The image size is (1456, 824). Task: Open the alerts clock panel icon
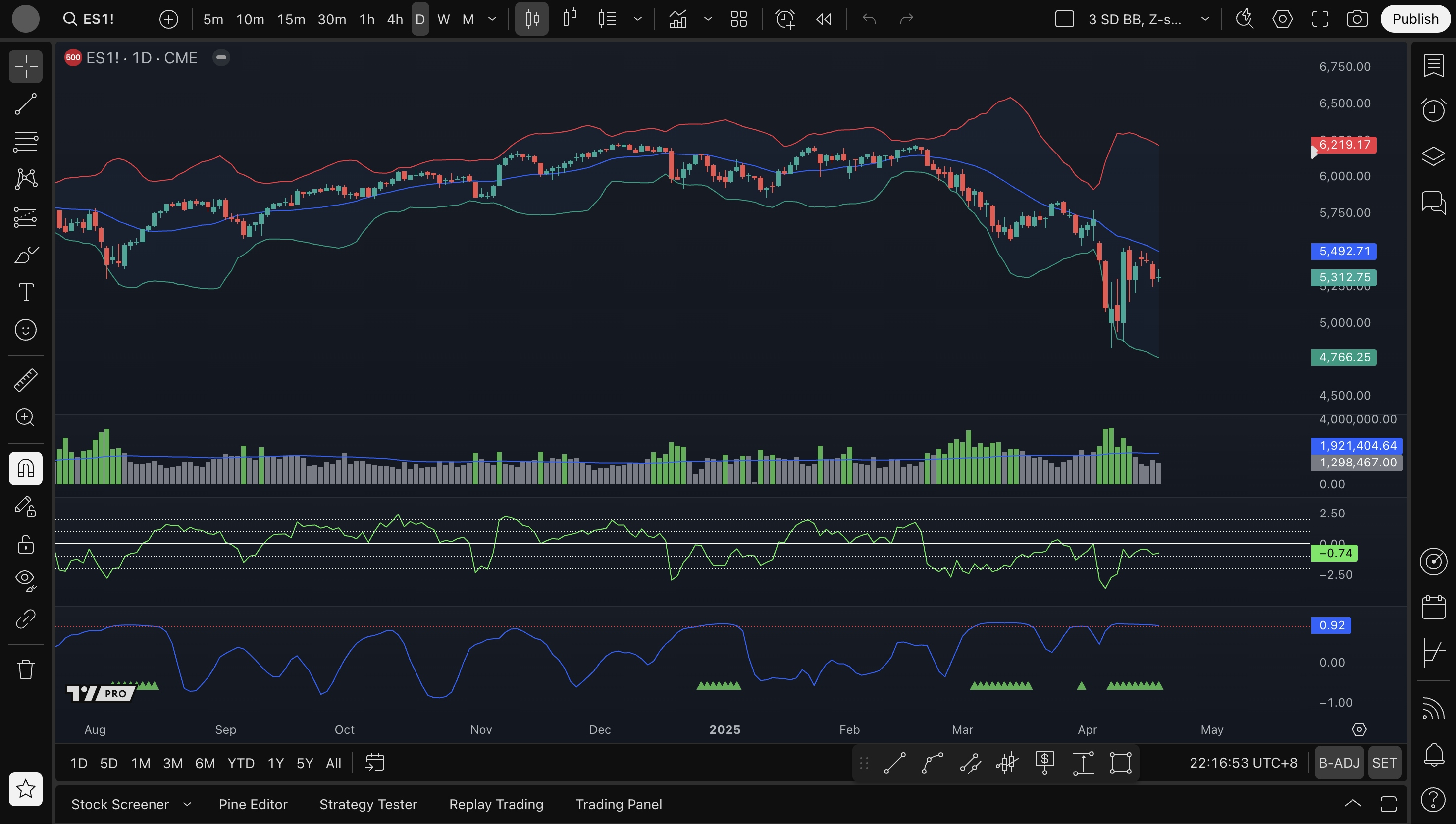pos(1433,110)
